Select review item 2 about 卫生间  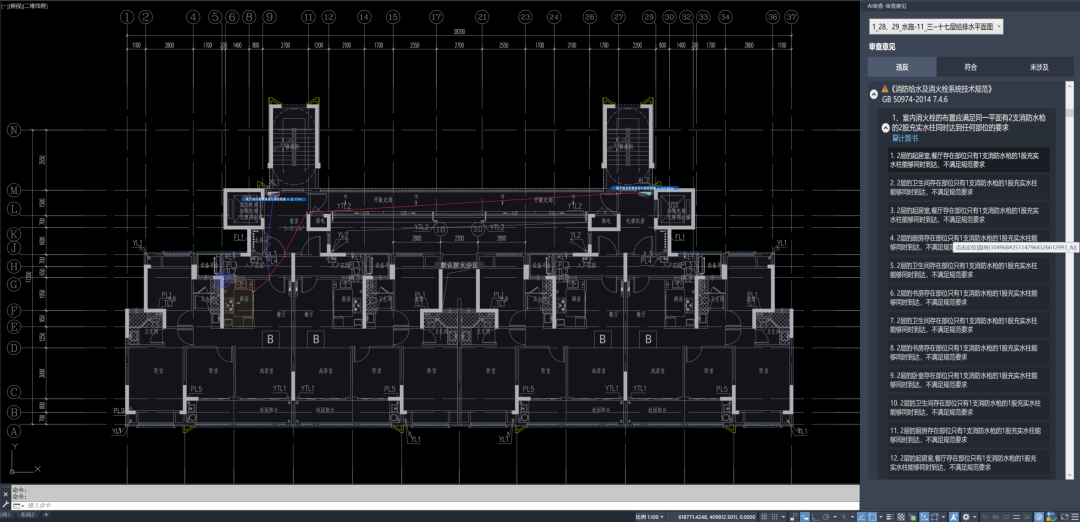tap(968, 188)
